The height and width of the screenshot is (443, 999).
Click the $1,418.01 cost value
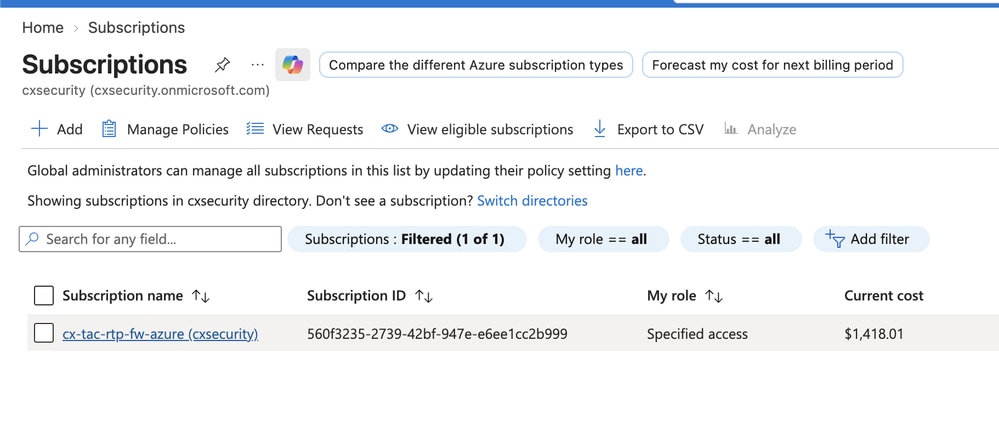(x=873, y=333)
